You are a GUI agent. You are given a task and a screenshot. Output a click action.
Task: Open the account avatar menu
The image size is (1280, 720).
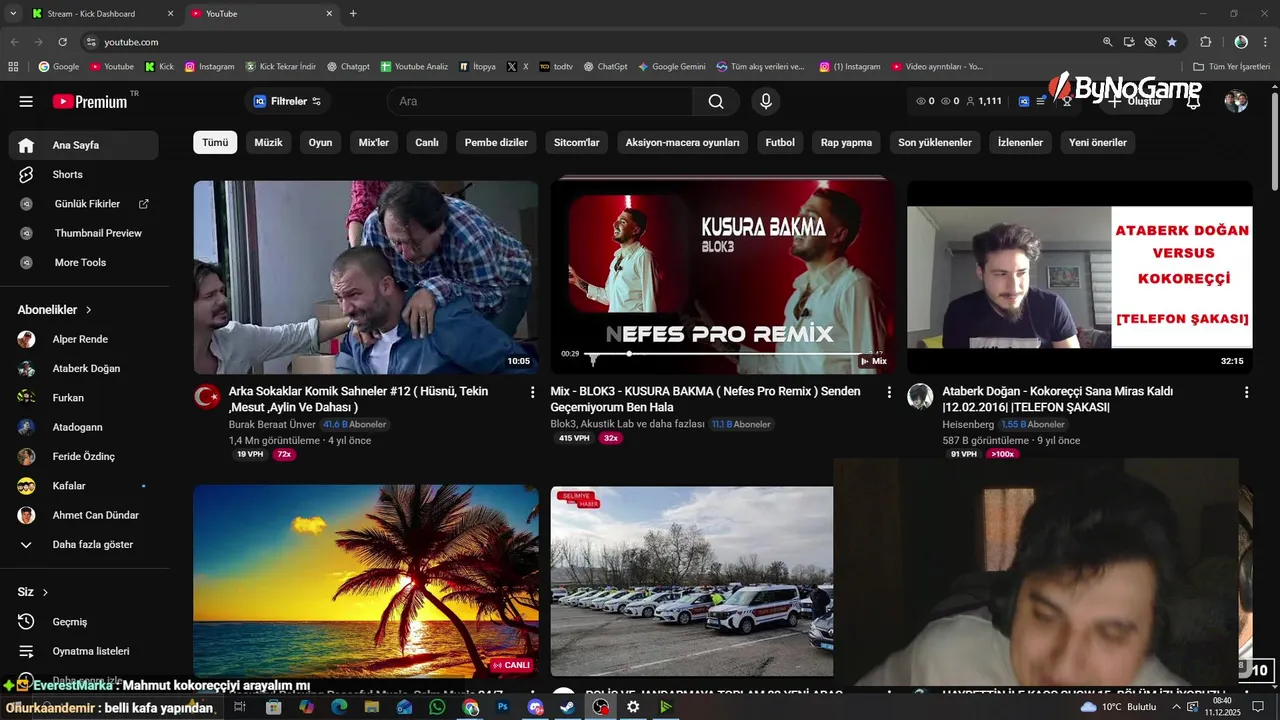1236,101
